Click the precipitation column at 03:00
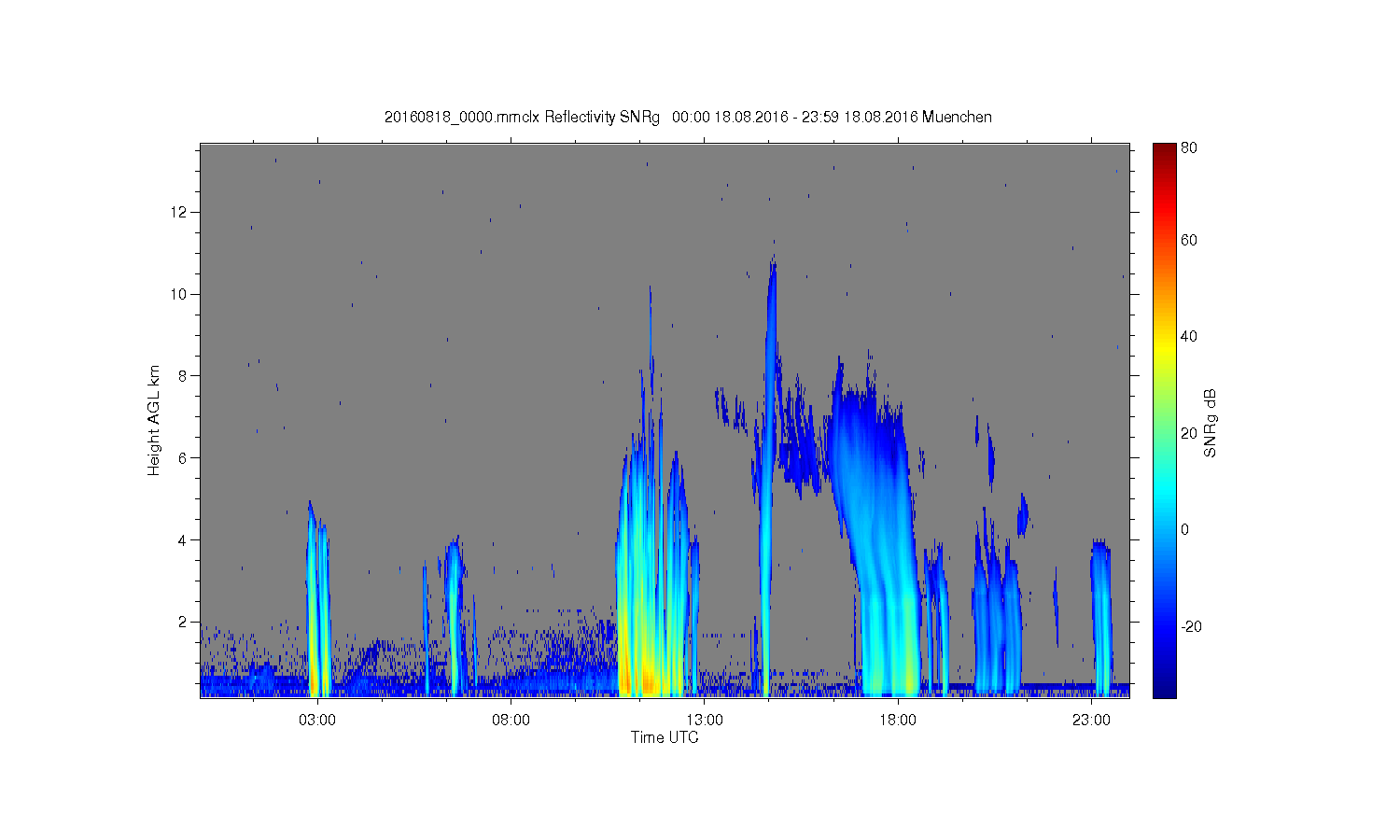Viewport: 1400px width, 840px height. (317, 602)
